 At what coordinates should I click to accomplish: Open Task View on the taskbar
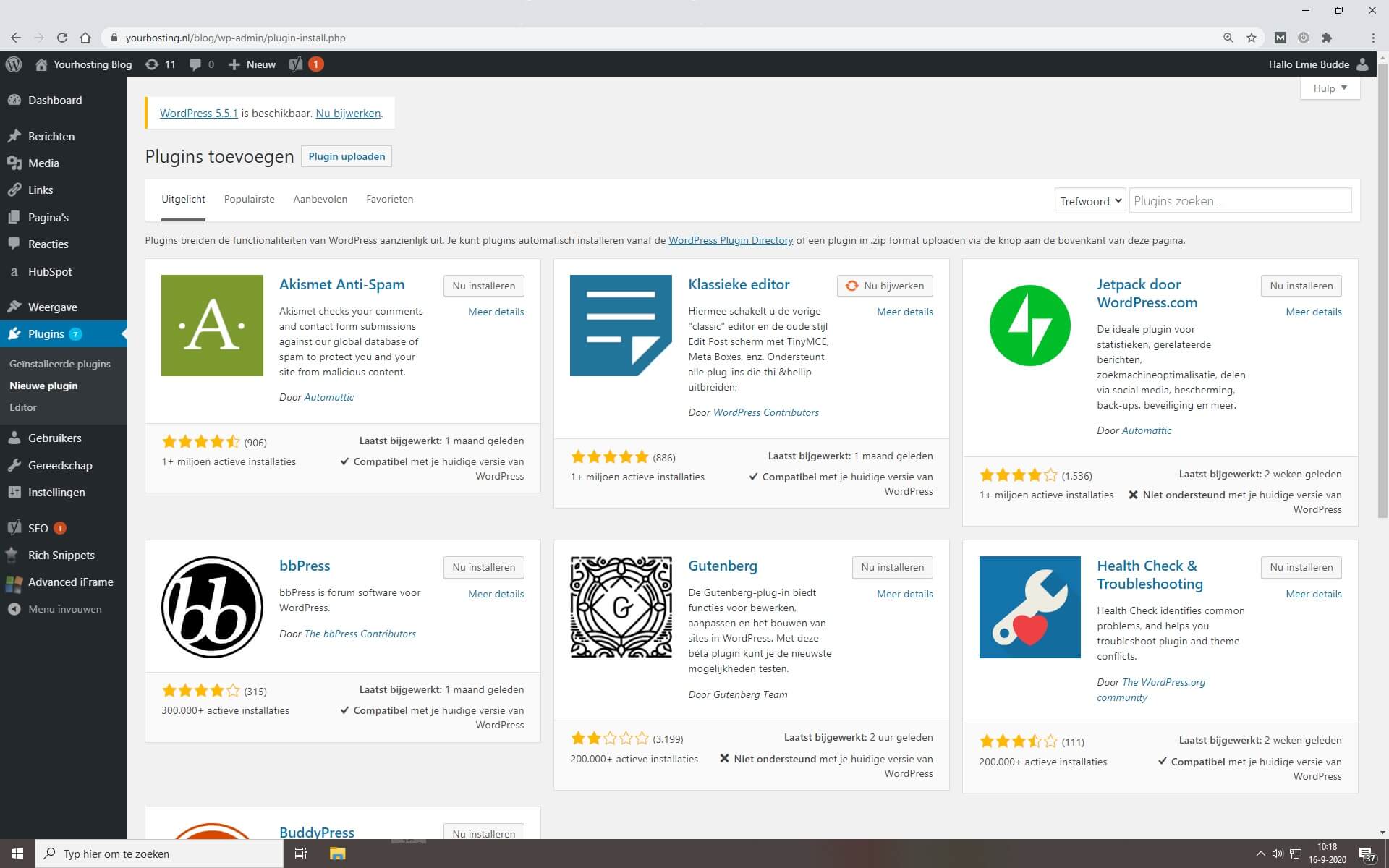[x=301, y=854]
